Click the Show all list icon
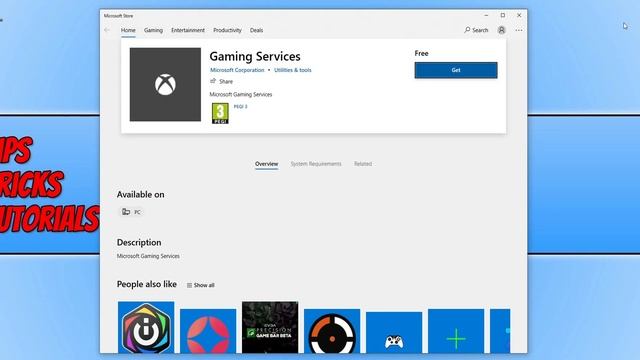 pos(189,285)
